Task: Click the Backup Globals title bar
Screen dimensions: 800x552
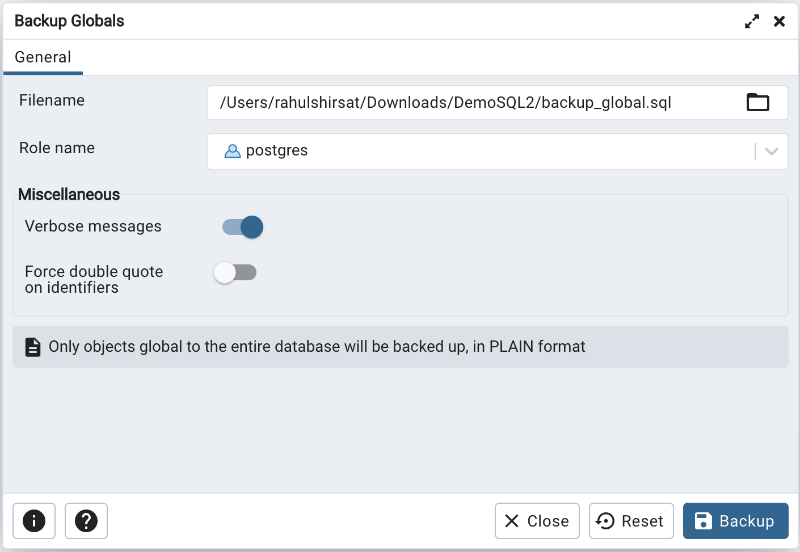Action: (300, 21)
